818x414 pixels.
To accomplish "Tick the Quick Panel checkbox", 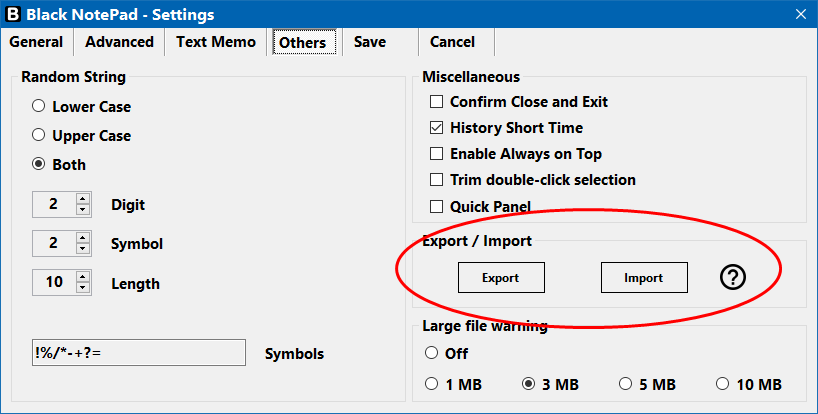I will pos(436,206).
